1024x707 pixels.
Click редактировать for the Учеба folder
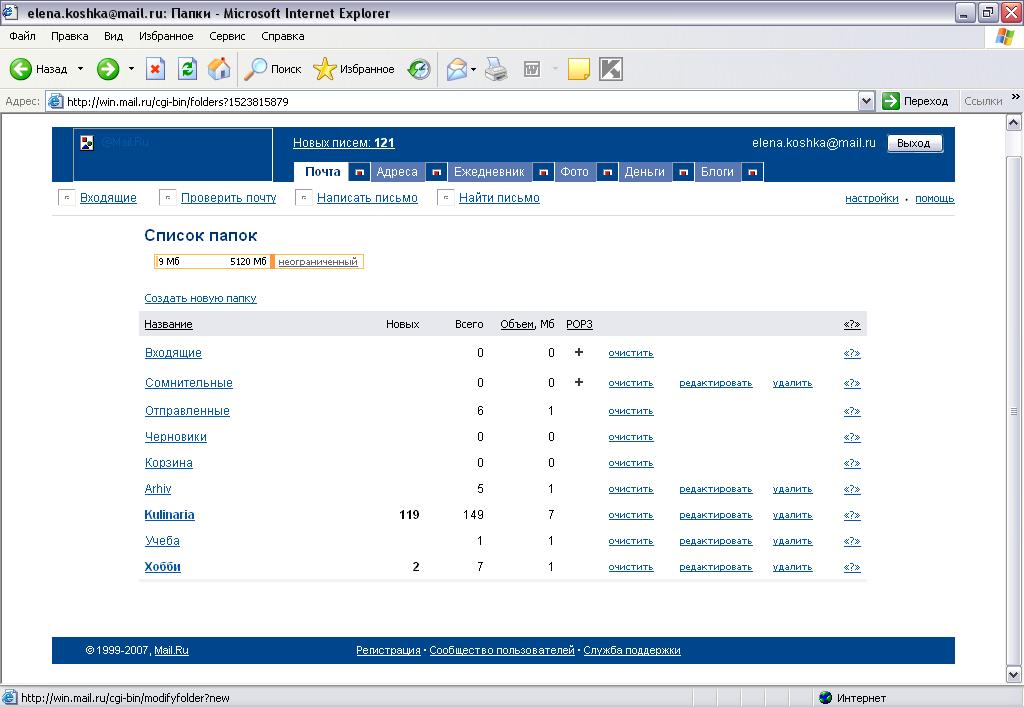point(716,541)
